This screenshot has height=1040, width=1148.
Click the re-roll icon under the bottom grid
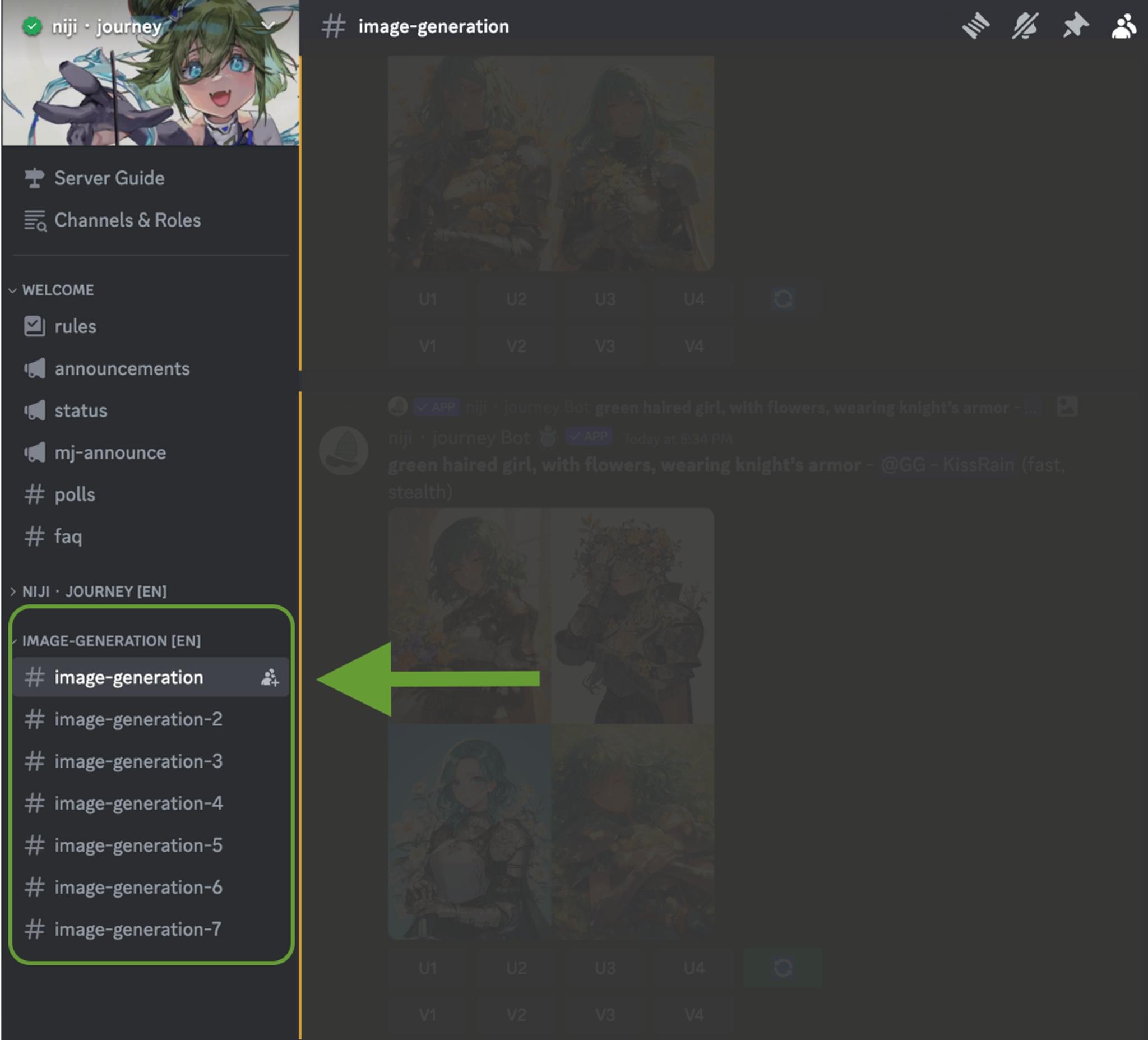(783, 968)
